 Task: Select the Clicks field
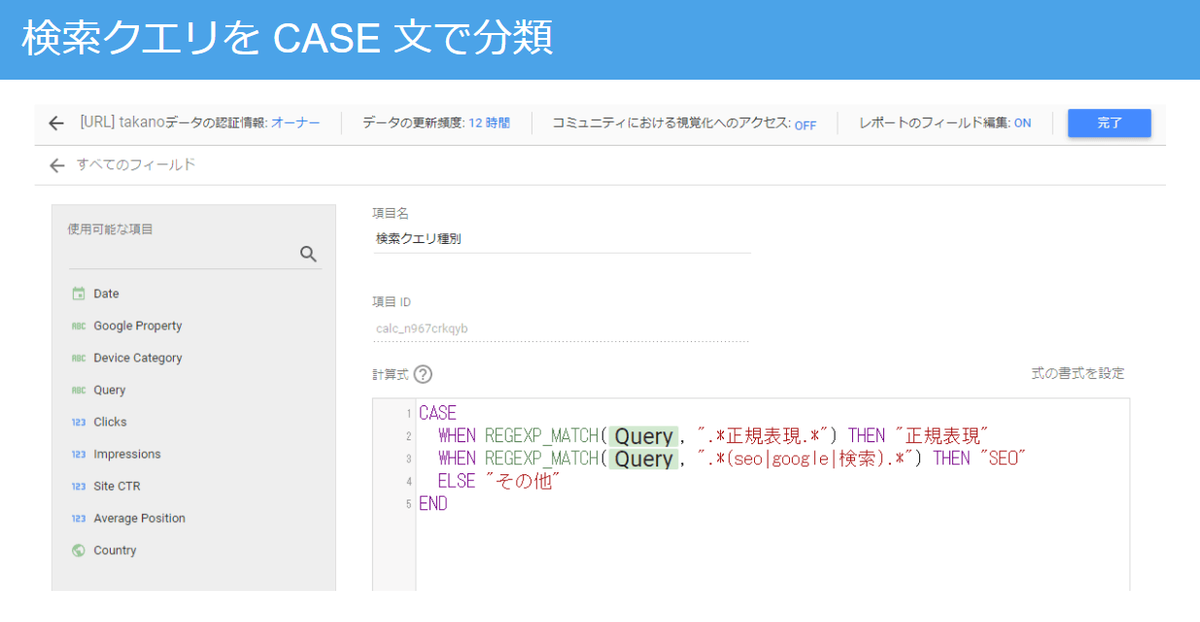[110, 422]
